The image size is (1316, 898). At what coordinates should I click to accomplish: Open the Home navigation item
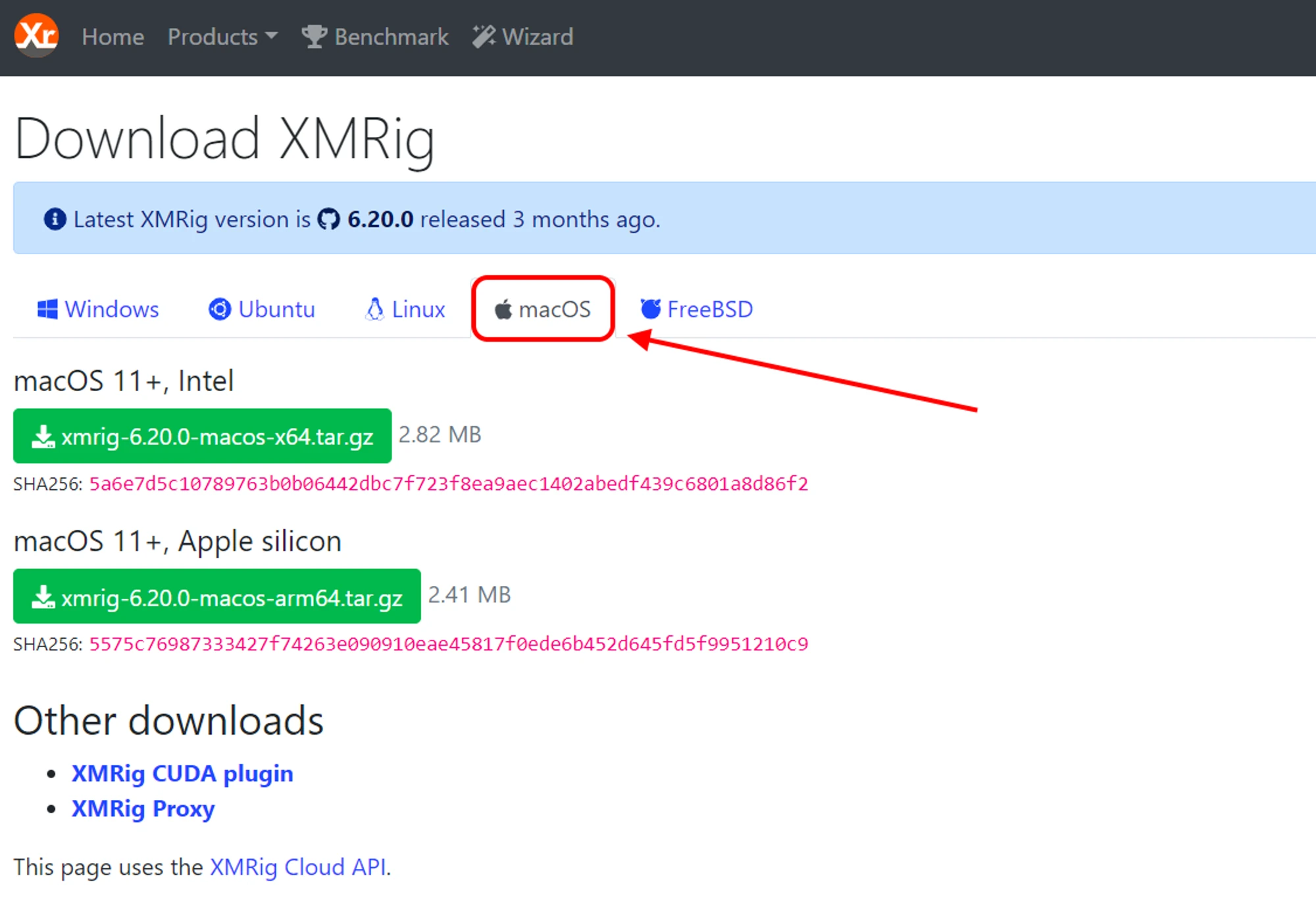click(x=113, y=37)
